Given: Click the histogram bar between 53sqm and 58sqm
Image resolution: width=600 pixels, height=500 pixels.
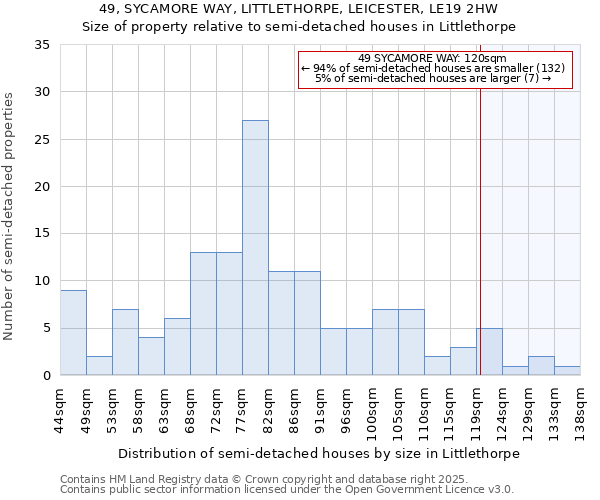Looking at the screenshot, I should click(126, 342).
